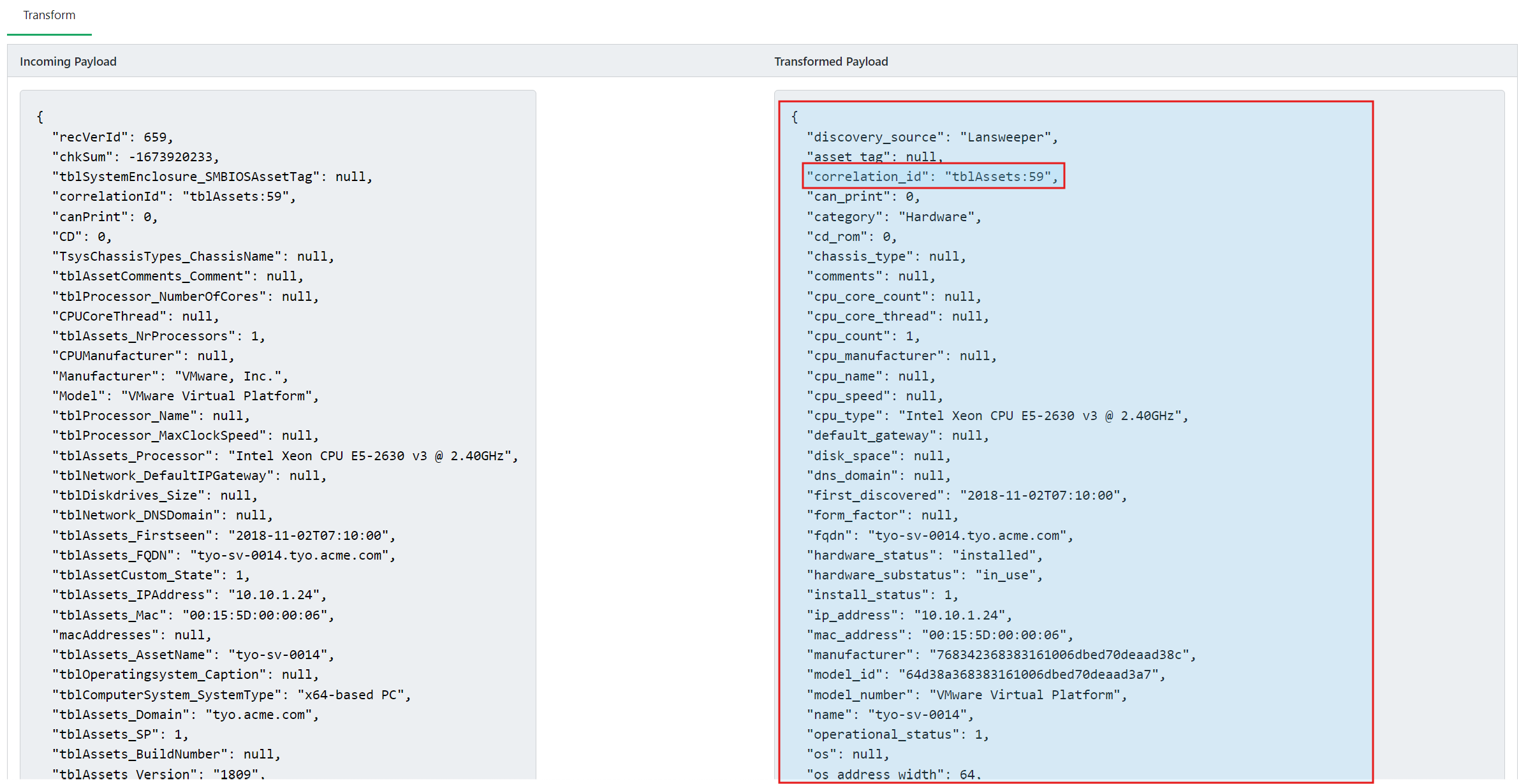Click the tblNetwork_DefaultIPGateway line
1535x784 pixels.
coord(189,475)
